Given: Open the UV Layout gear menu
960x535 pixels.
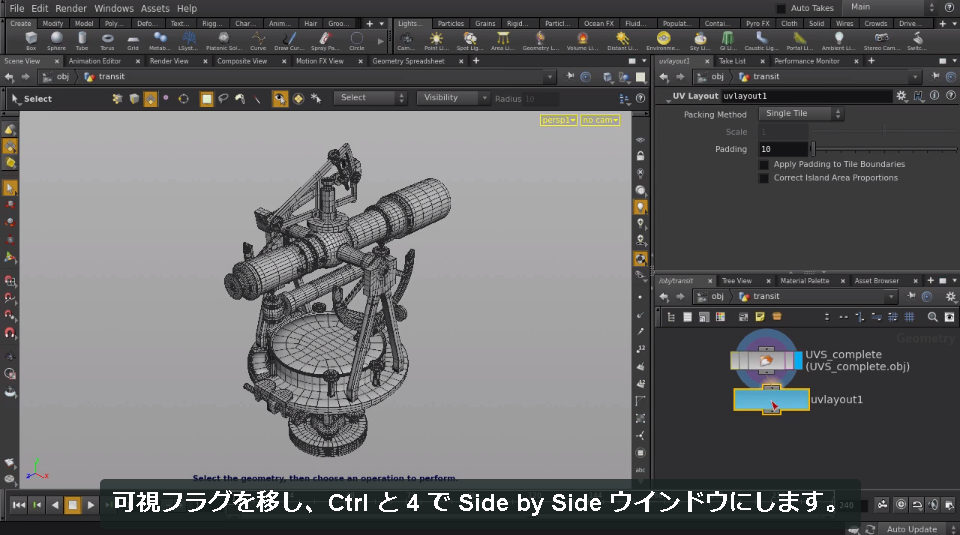Looking at the screenshot, I should point(901,95).
